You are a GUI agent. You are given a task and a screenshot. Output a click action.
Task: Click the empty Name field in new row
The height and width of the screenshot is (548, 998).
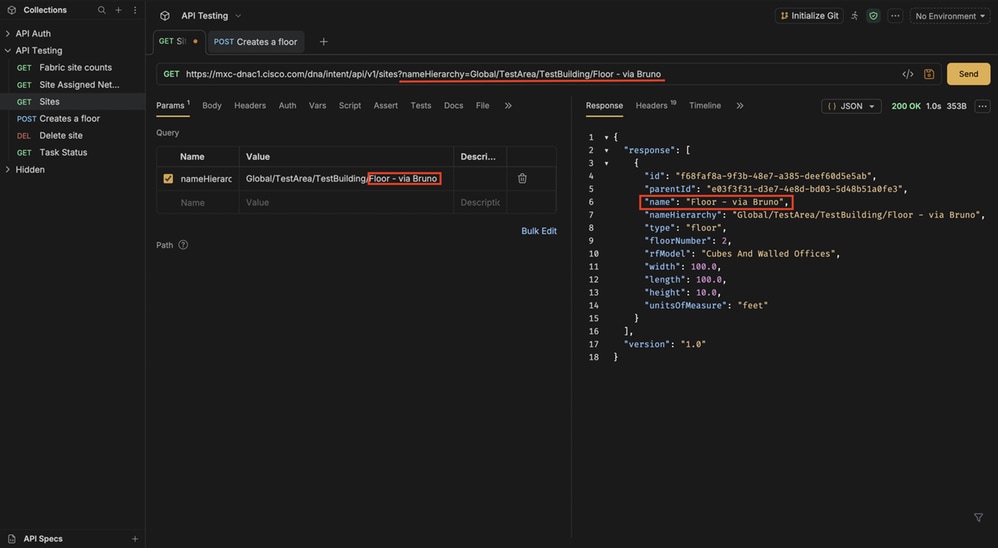coord(198,203)
